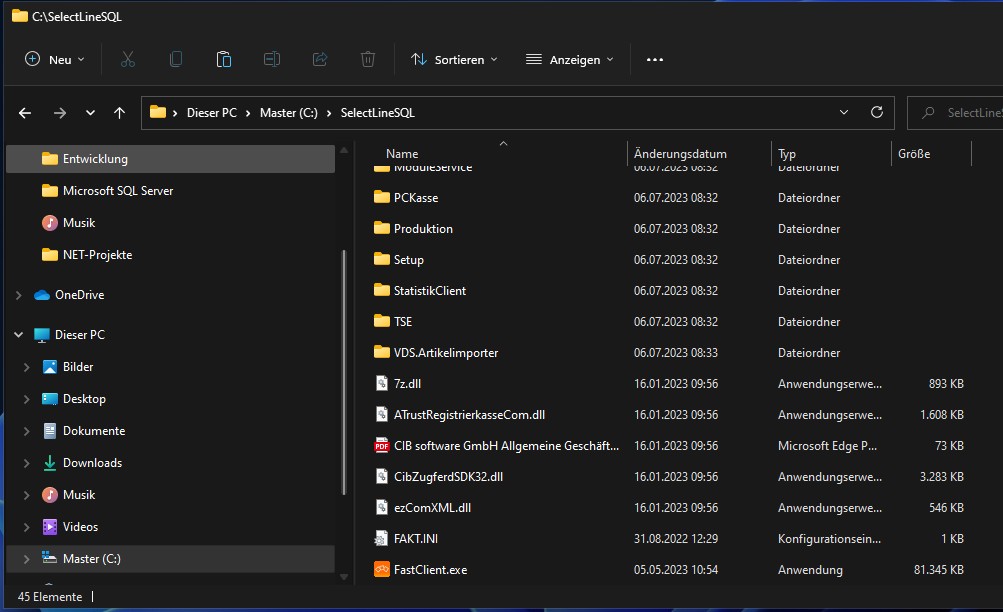The height and width of the screenshot is (612, 1003).
Task: Click the Delete trash can icon
Action: 368,59
